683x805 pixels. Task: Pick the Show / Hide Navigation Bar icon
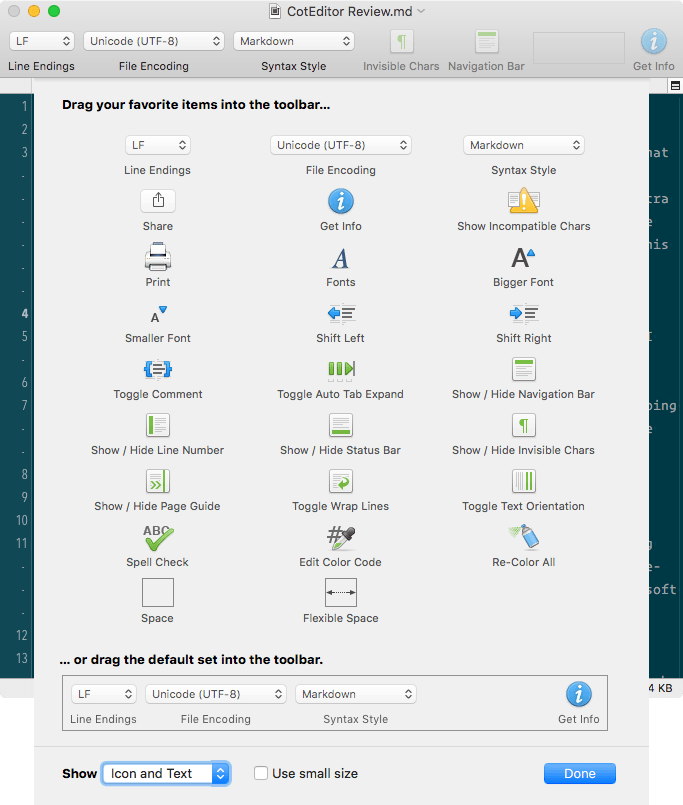[x=523, y=369]
